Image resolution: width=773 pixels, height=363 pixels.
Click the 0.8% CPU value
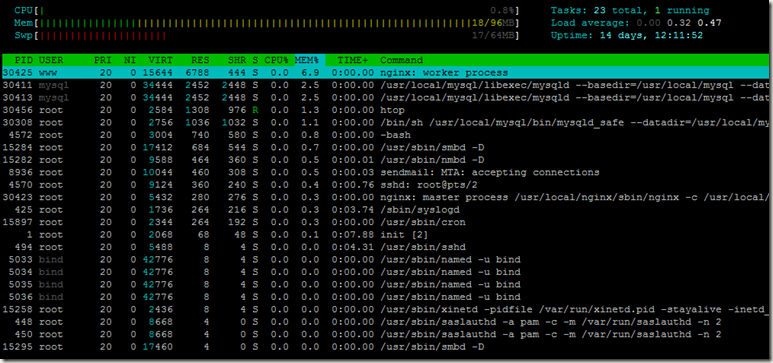coord(503,10)
